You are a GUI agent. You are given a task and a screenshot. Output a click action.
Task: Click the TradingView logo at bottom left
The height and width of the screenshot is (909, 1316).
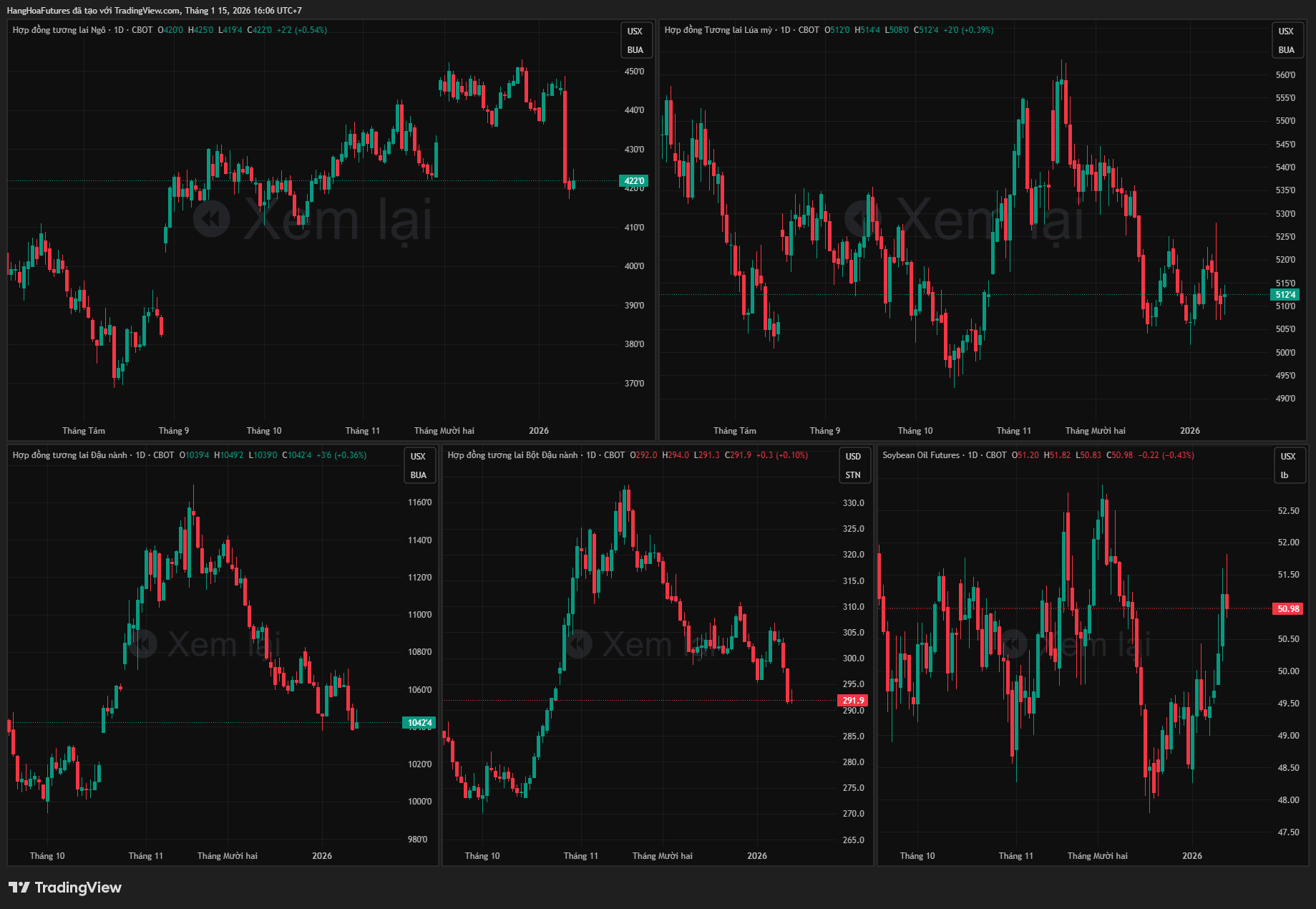click(x=65, y=888)
